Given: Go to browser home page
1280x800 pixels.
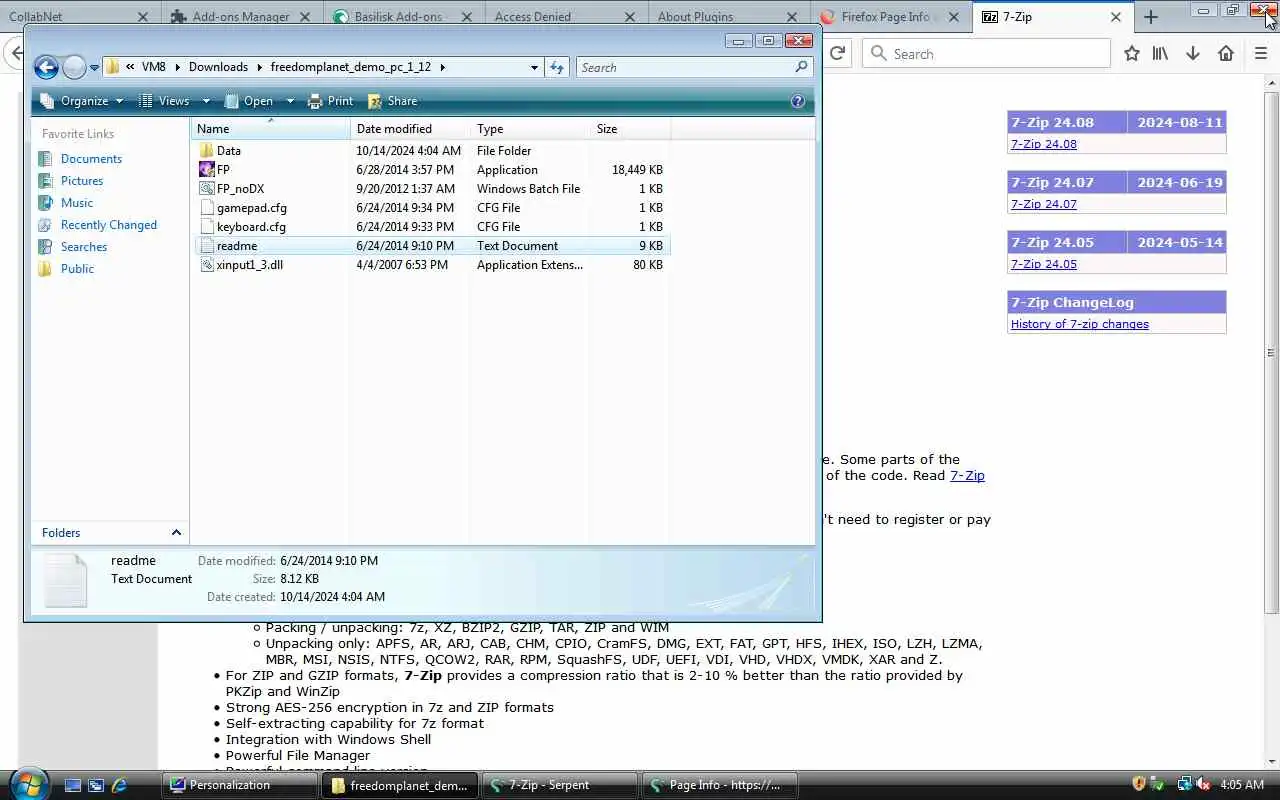Looking at the screenshot, I should pos(1226,53).
